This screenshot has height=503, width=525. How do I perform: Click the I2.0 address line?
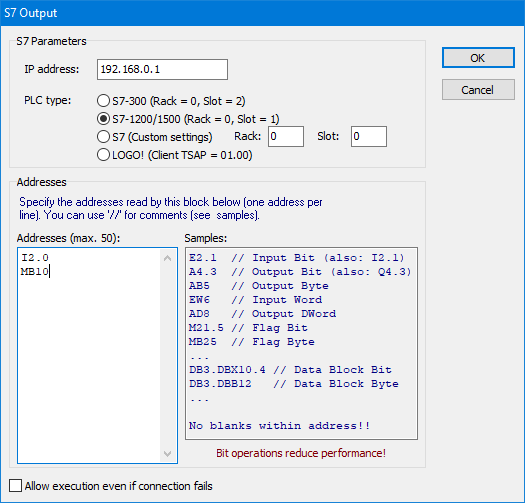coord(35,258)
